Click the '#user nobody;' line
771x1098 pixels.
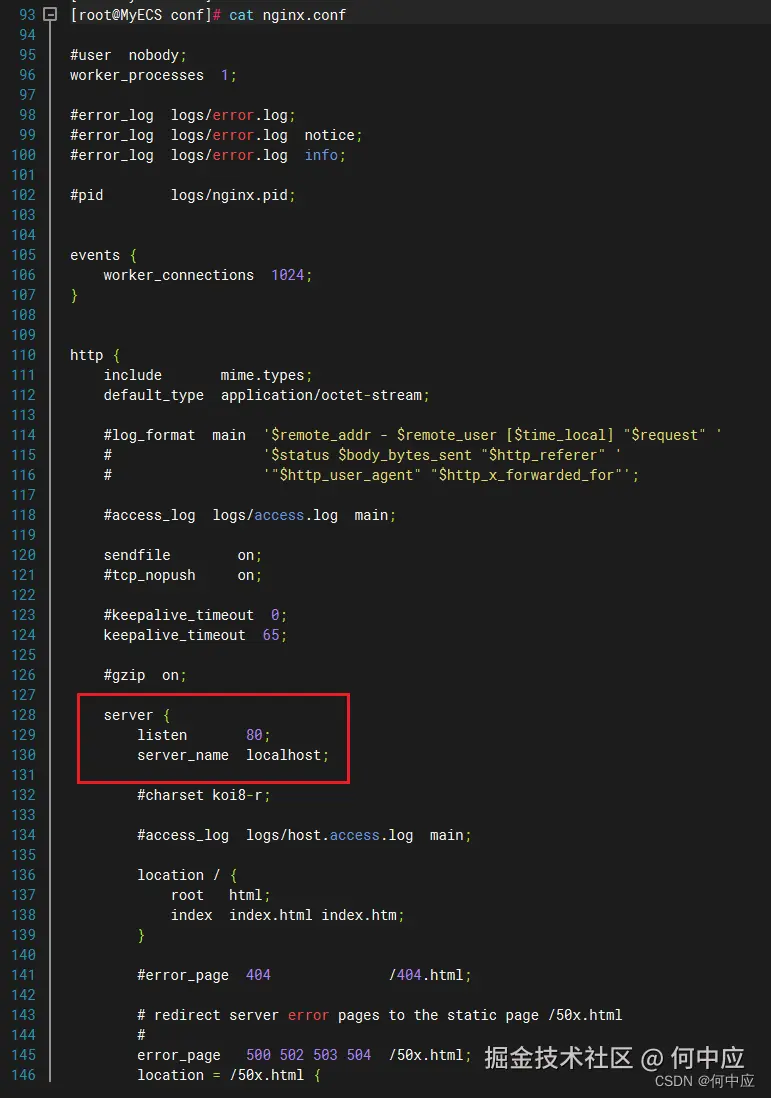point(128,55)
